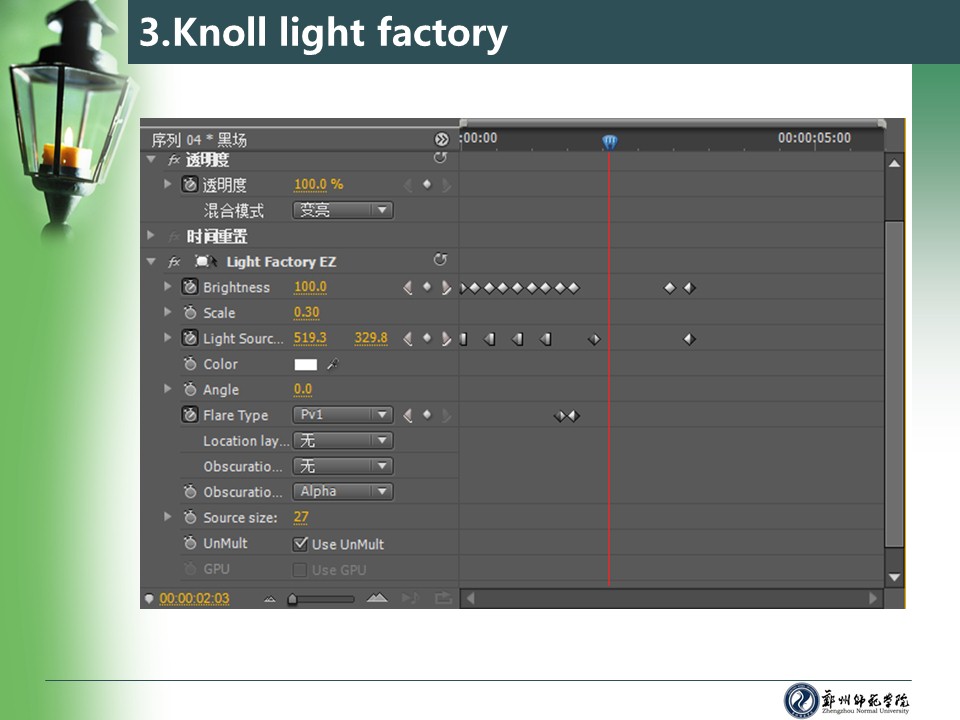Select the last Brightness keyframe
The image size is (960, 720).
tap(689, 288)
